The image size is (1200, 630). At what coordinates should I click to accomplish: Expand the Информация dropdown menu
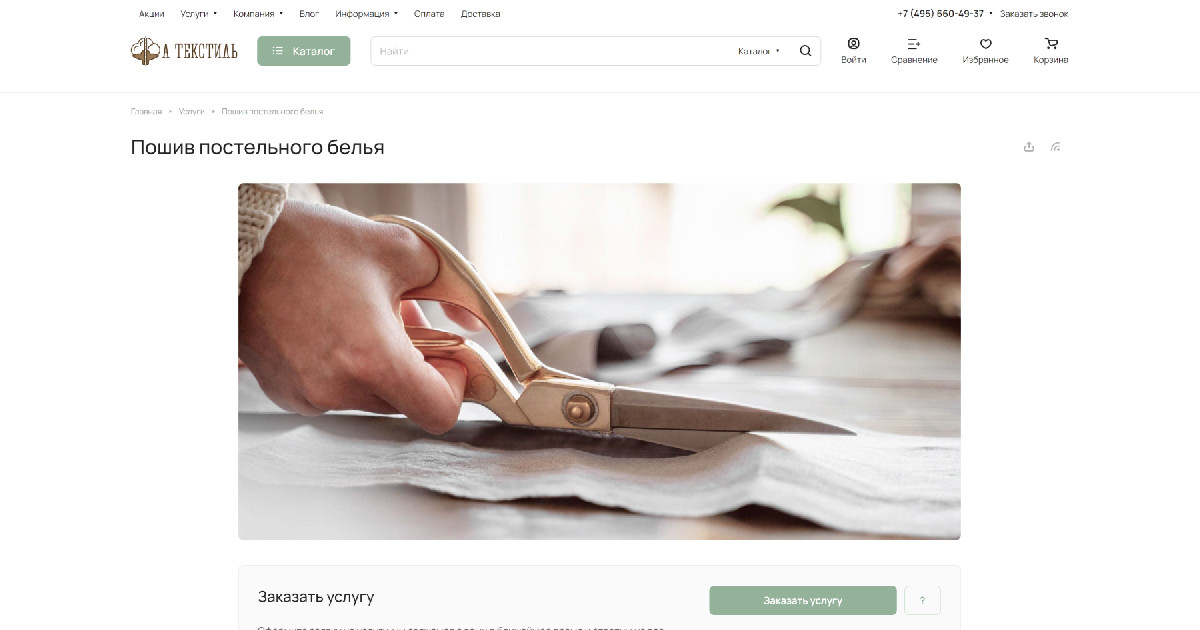pyautogui.click(x=367, y=14)
